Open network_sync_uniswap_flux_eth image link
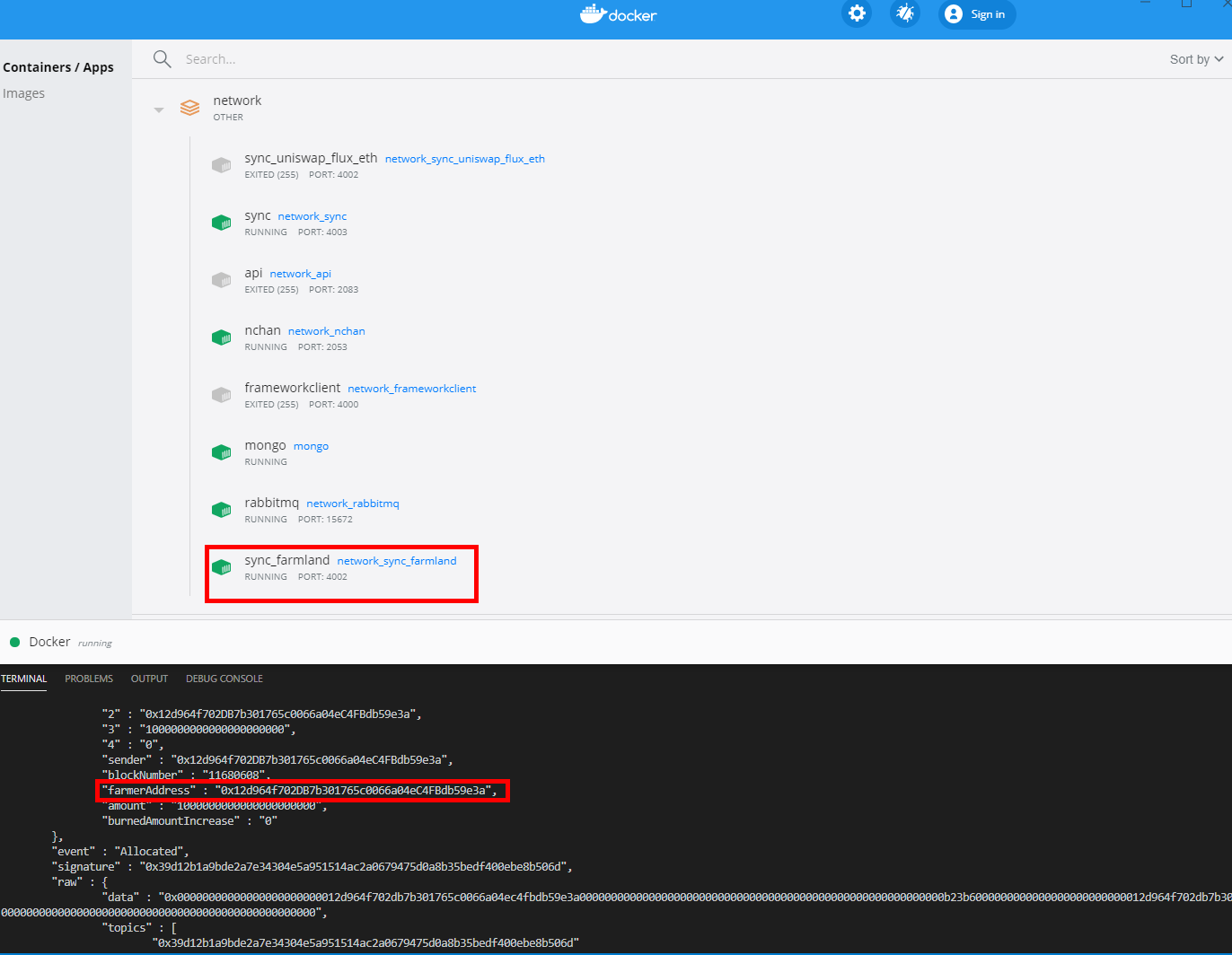1232x955 pixels. point(465,159)
